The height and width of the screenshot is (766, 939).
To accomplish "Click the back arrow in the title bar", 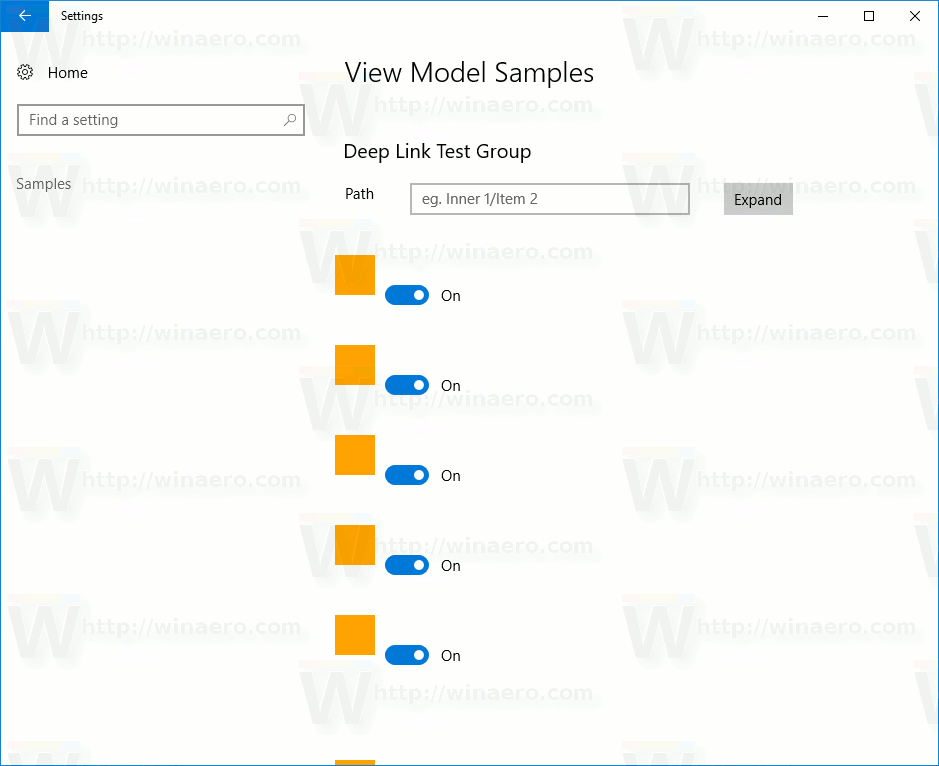I will point(24,16).
